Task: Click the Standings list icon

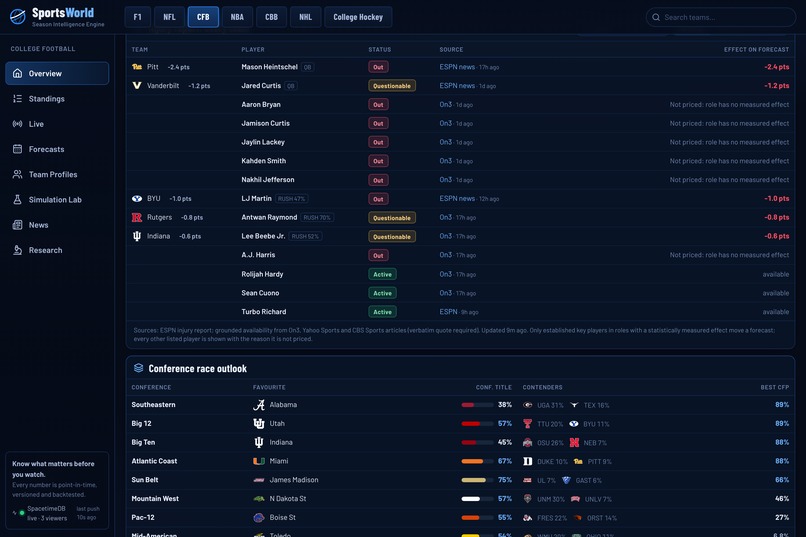Action: coord(17,99)
